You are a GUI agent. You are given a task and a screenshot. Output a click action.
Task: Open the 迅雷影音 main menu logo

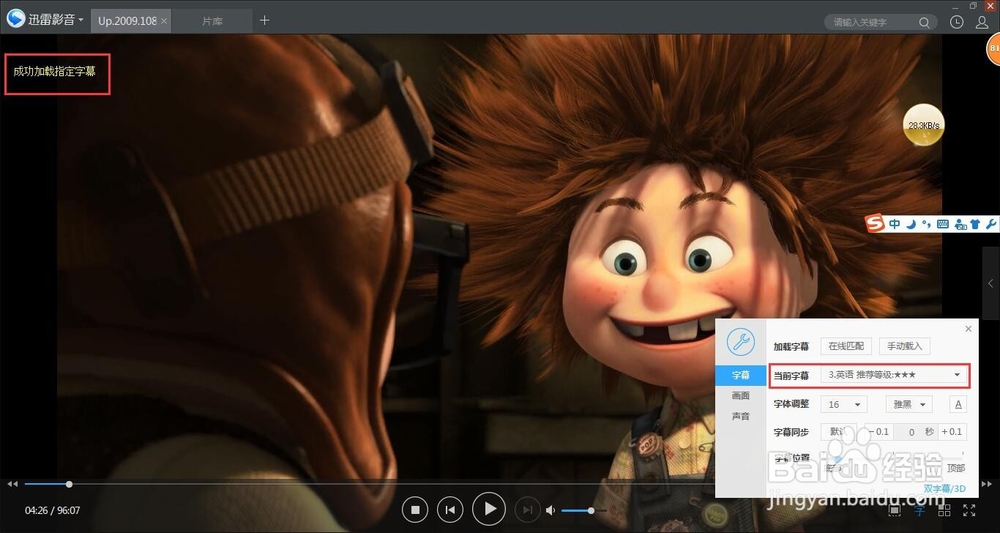[x=16, y=19]
